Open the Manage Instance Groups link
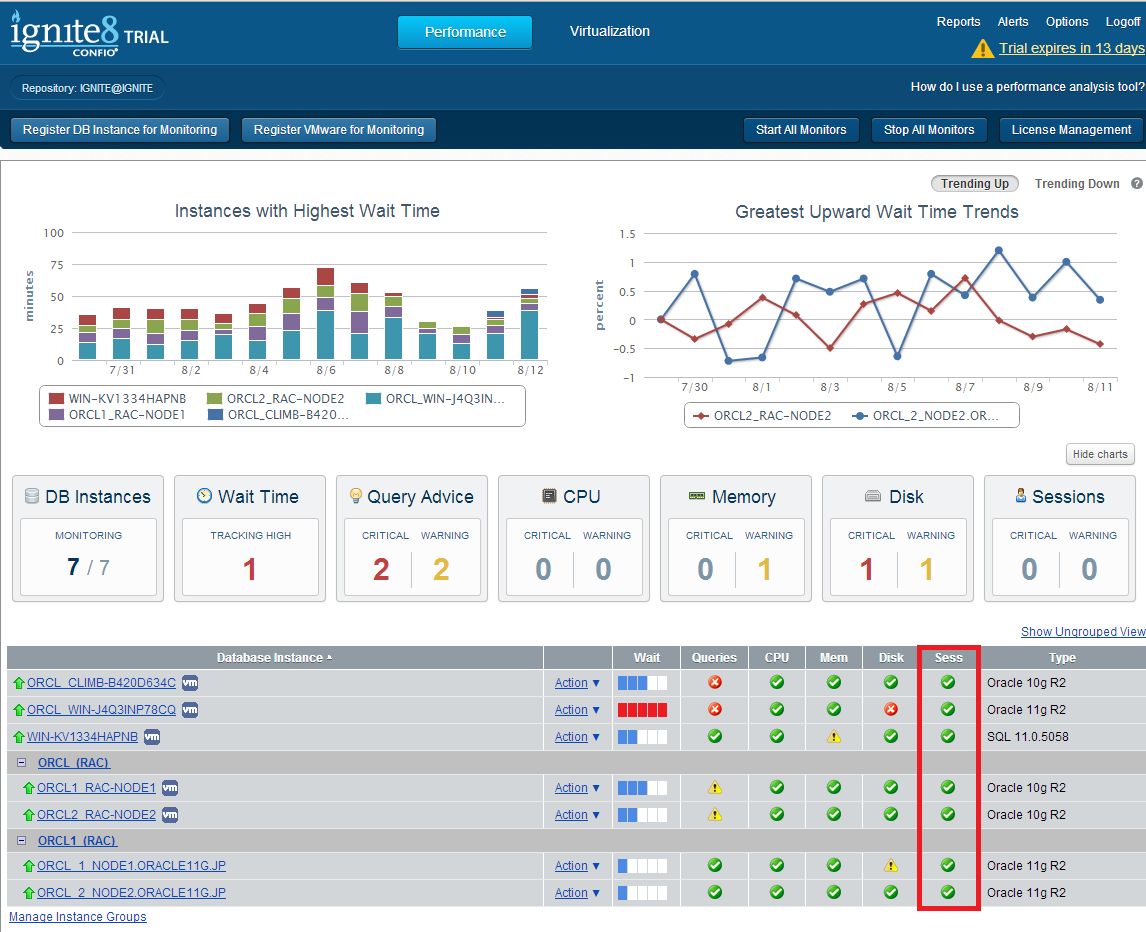Viewport: 1146px width, 932px height. pos(77,917)
